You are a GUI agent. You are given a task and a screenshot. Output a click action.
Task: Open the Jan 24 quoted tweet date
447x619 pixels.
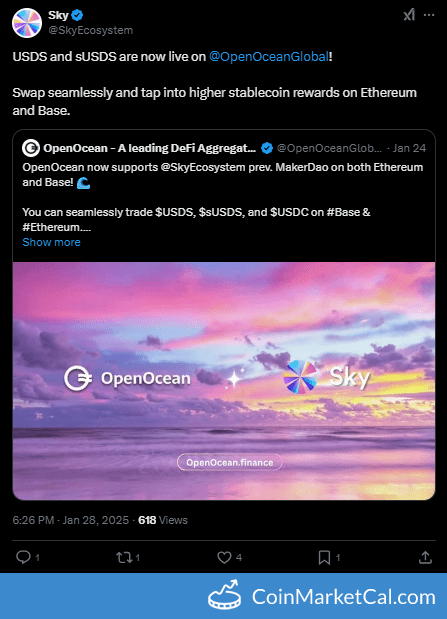(409, 148)
